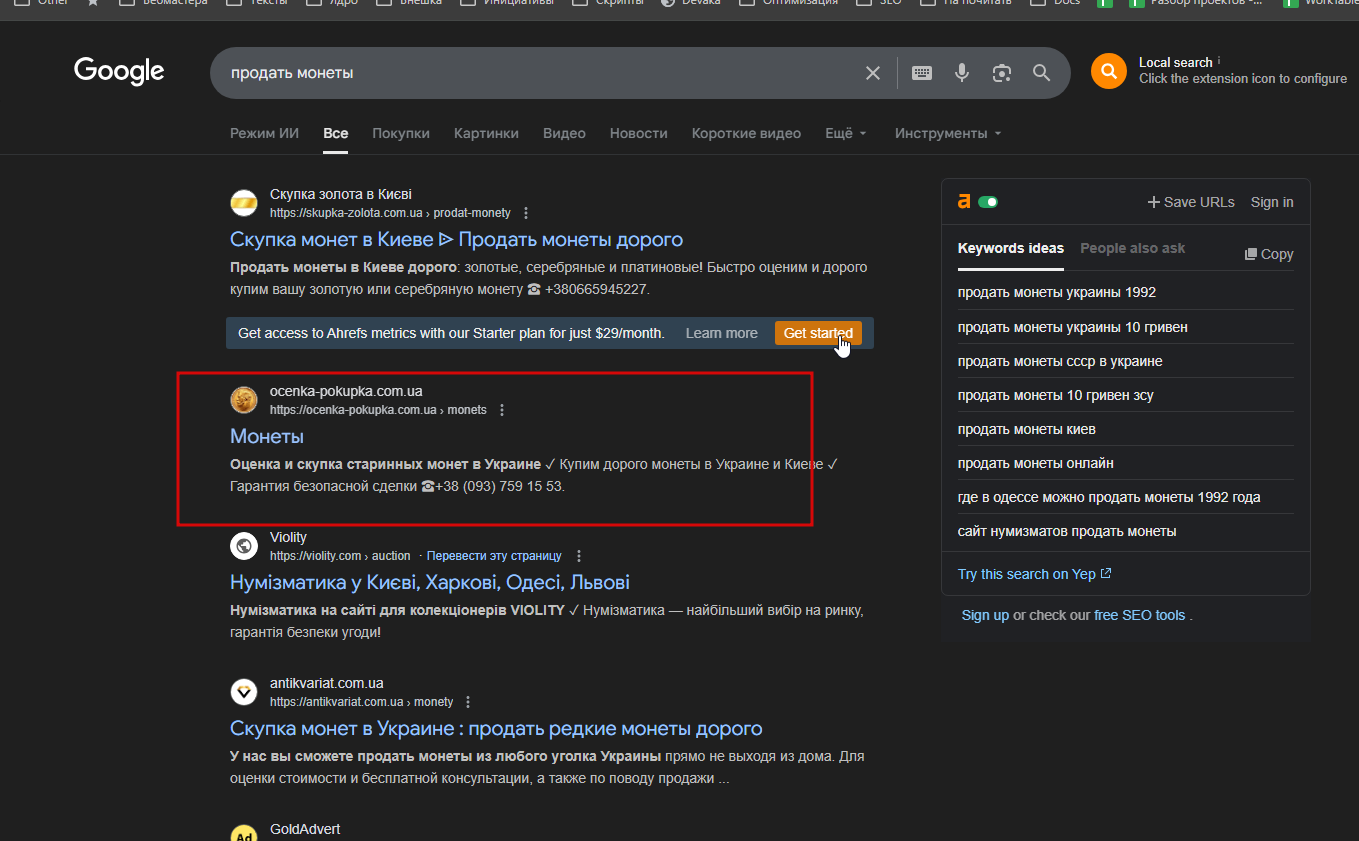The height and width of the screenshot is (841, 1359).
Task: Click the GoldAdvert site name
Action: (305, 829)
